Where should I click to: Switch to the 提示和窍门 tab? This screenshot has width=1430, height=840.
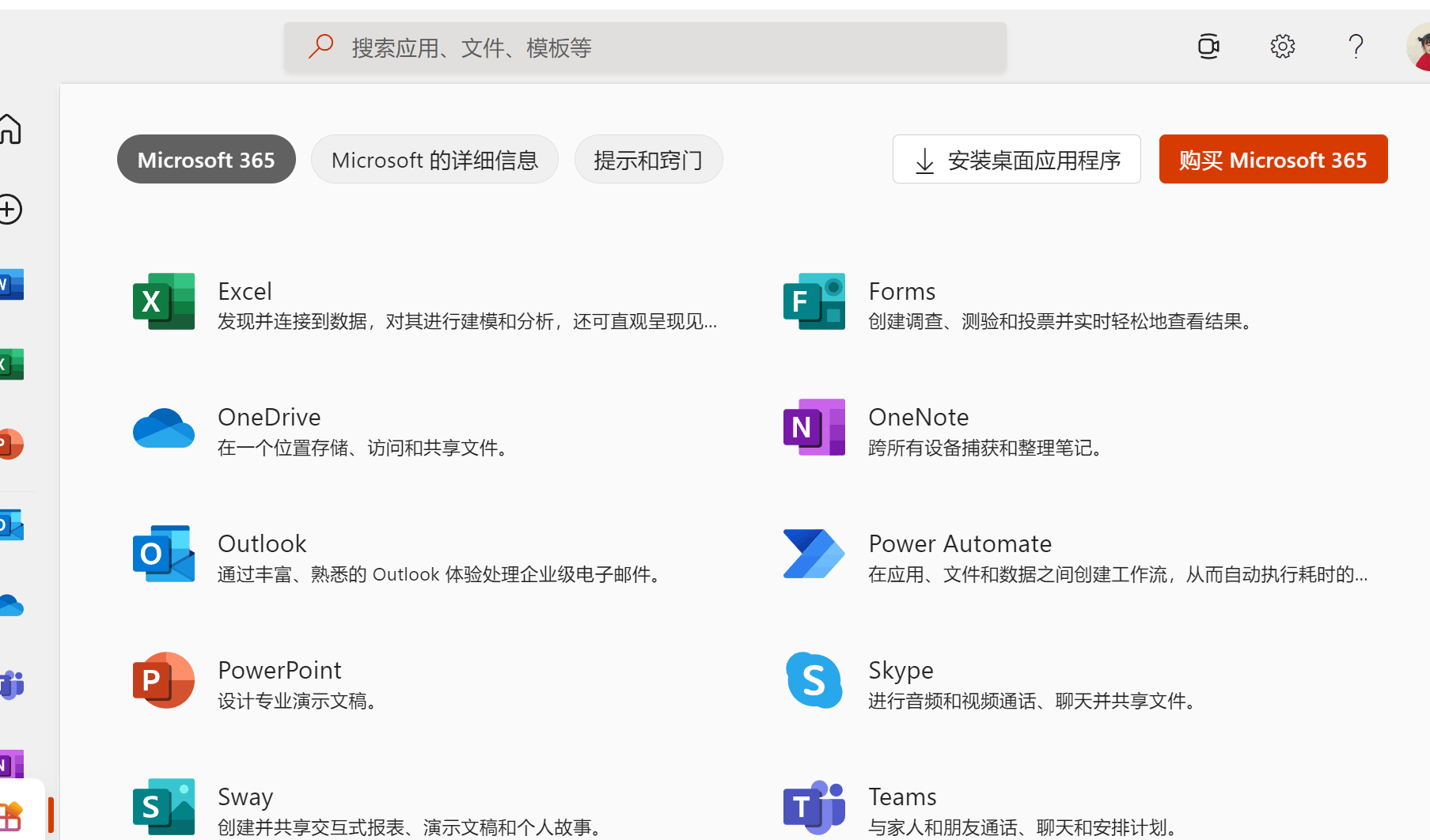tap(649, 159)
